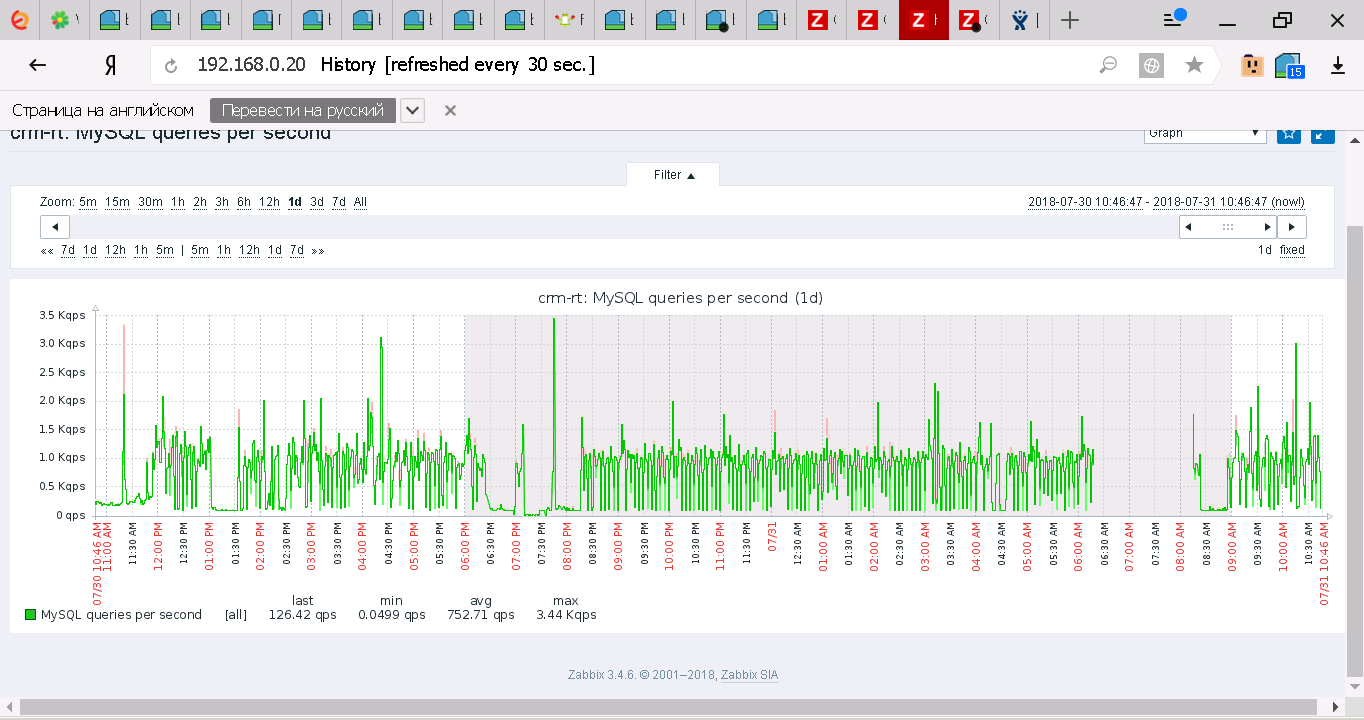Switch to the first tab with the orange icon
1364x720 pixels.
coord(20,19)
